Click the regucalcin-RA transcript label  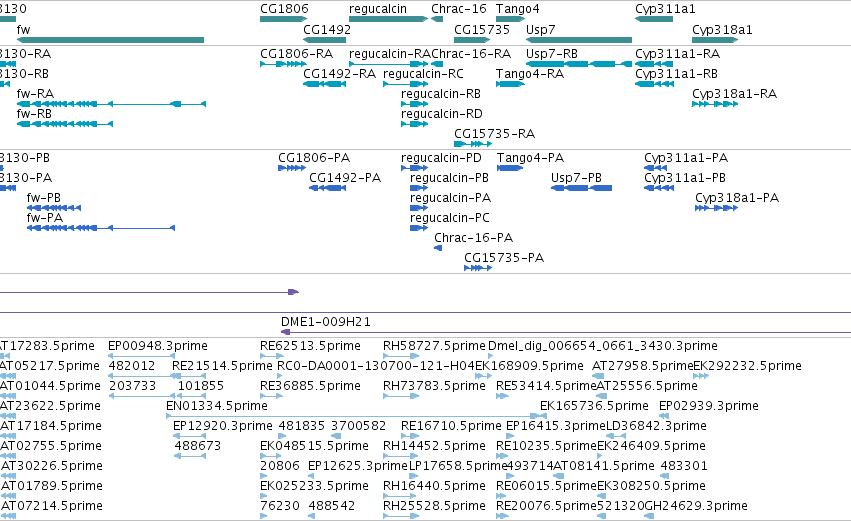pyautogui.click(x=390, y=54)
